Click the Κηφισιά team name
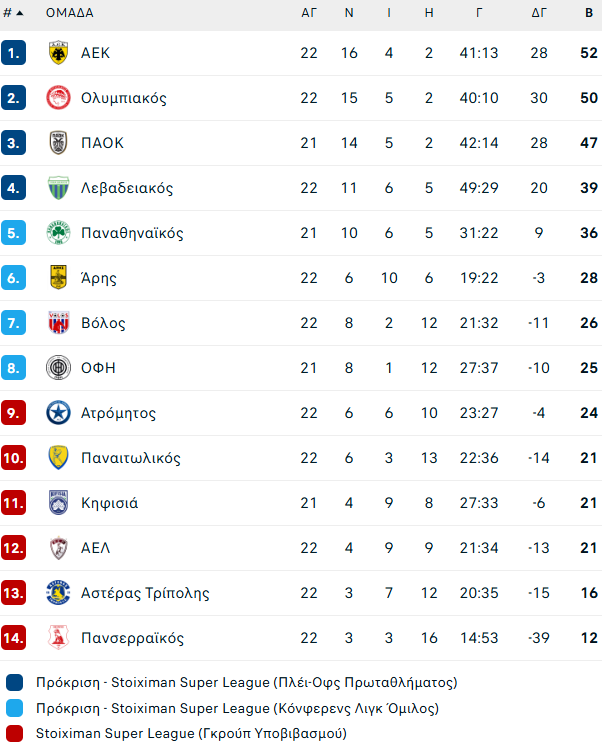Screen dimensions: 602x746 (109, 503)
